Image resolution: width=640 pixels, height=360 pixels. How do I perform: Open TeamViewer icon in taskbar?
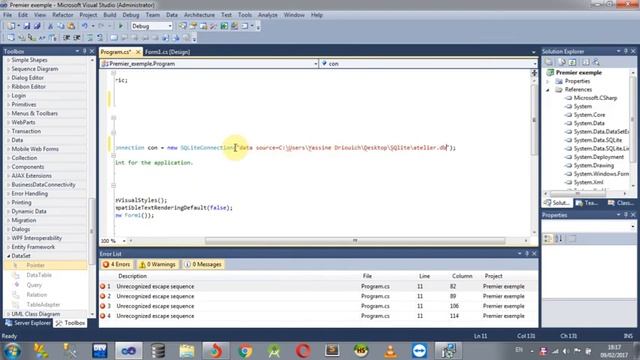[419, 351]
